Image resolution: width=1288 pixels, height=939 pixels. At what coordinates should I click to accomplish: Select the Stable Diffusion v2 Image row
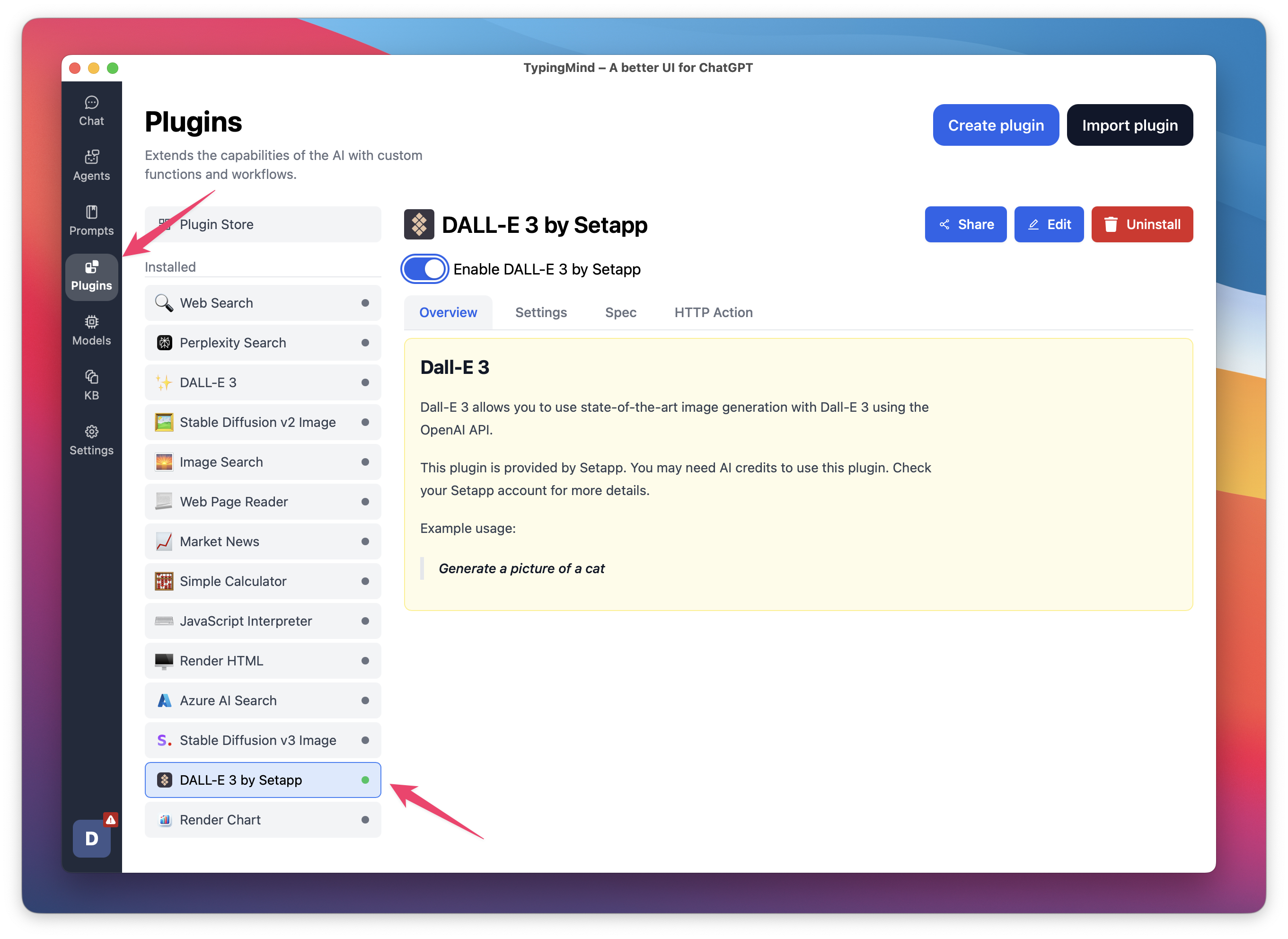pos(263,422)
